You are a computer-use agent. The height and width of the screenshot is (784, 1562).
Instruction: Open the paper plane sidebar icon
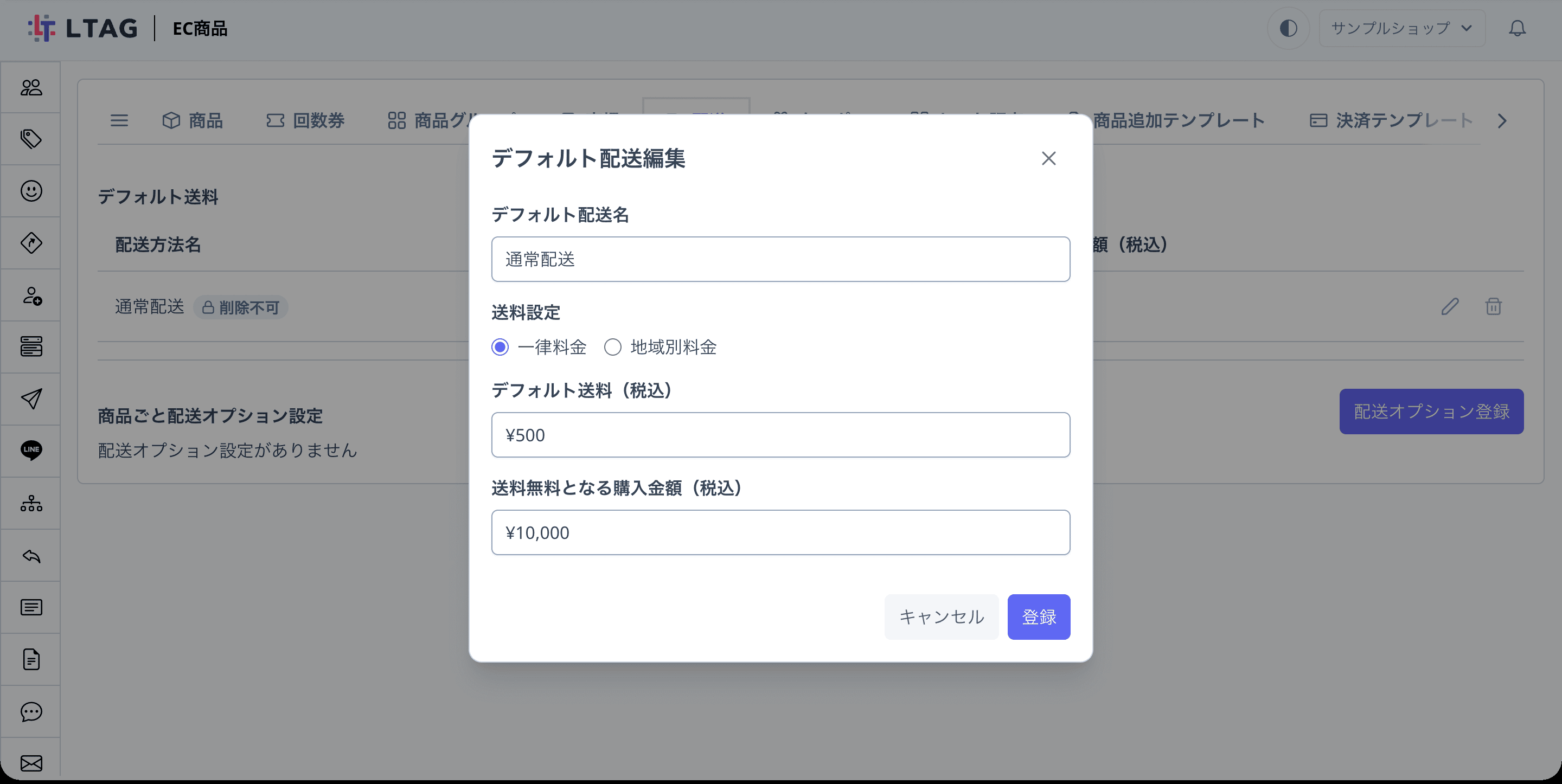click(x=31, y=399)
